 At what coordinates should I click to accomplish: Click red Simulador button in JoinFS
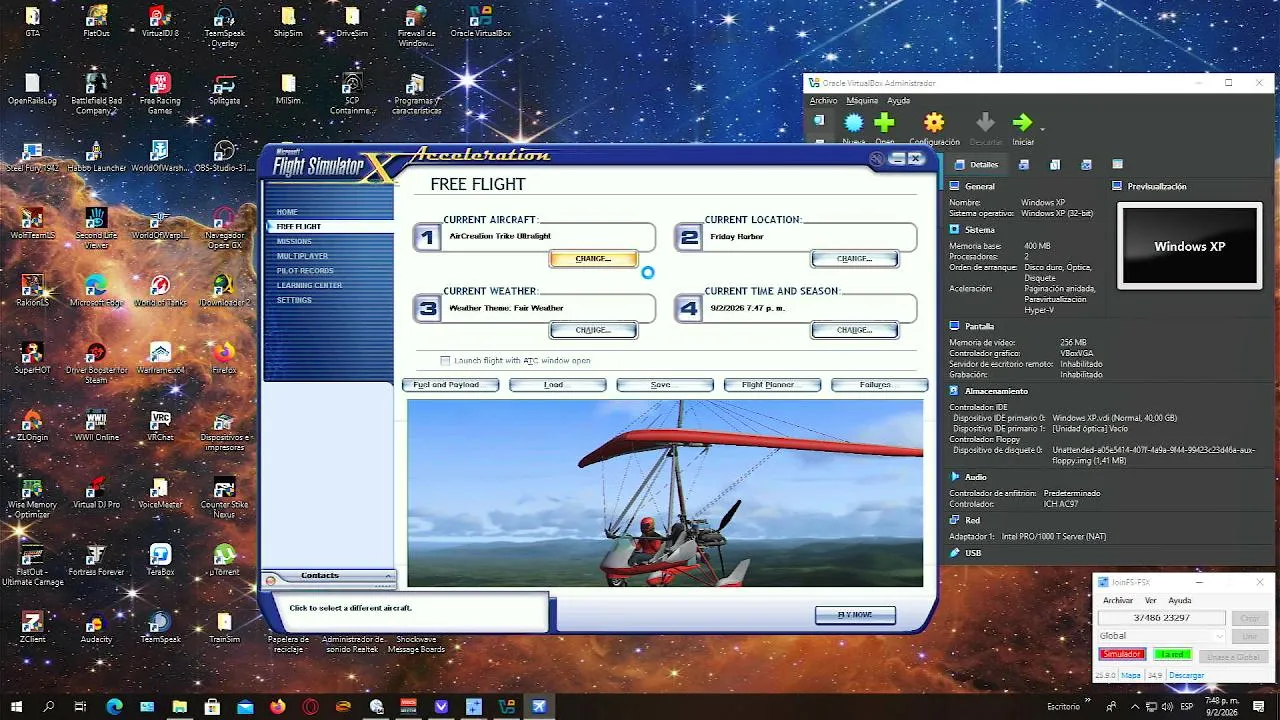coord(1122,654)
